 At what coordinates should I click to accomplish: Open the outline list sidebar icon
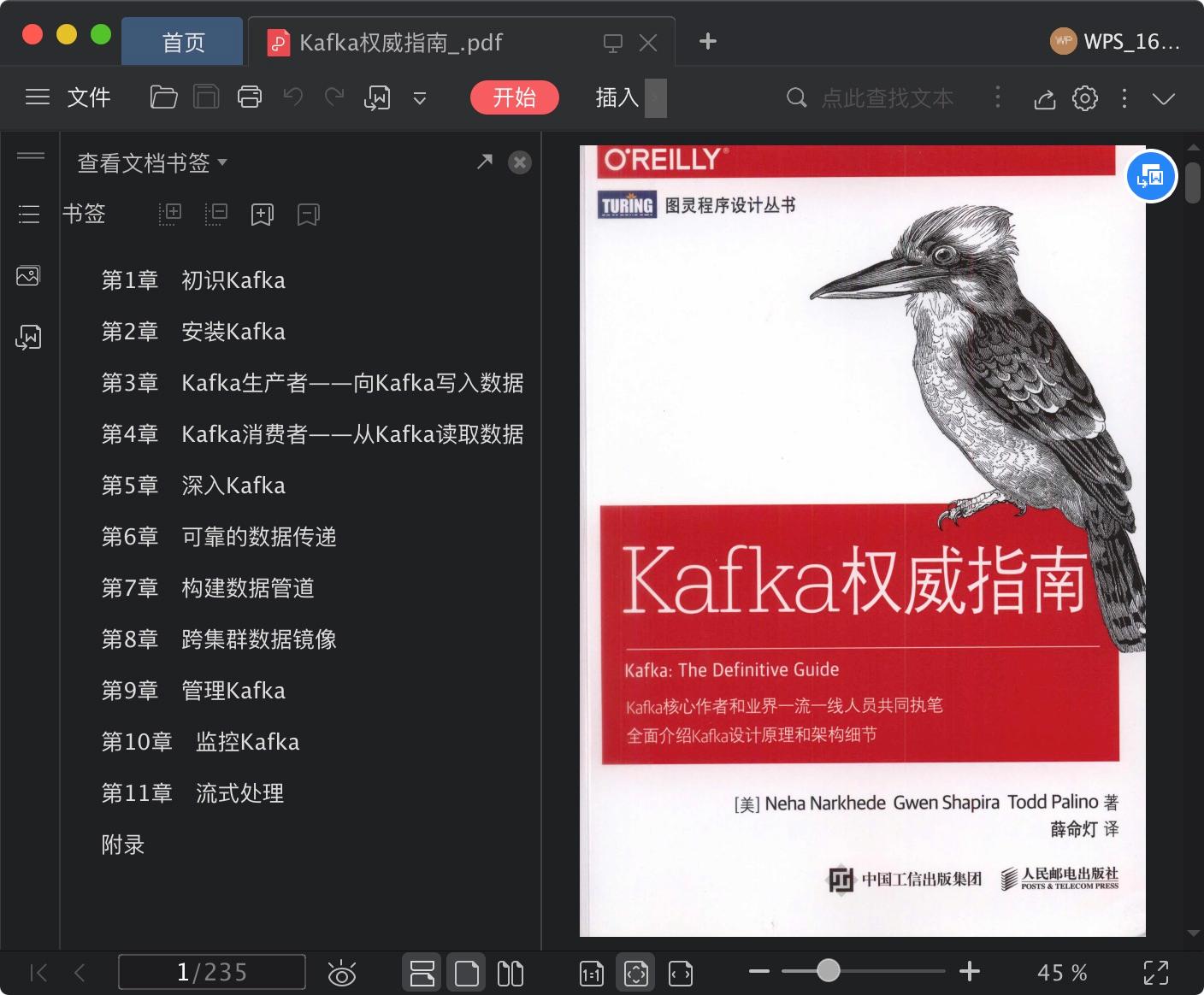(x=29, y=214)
